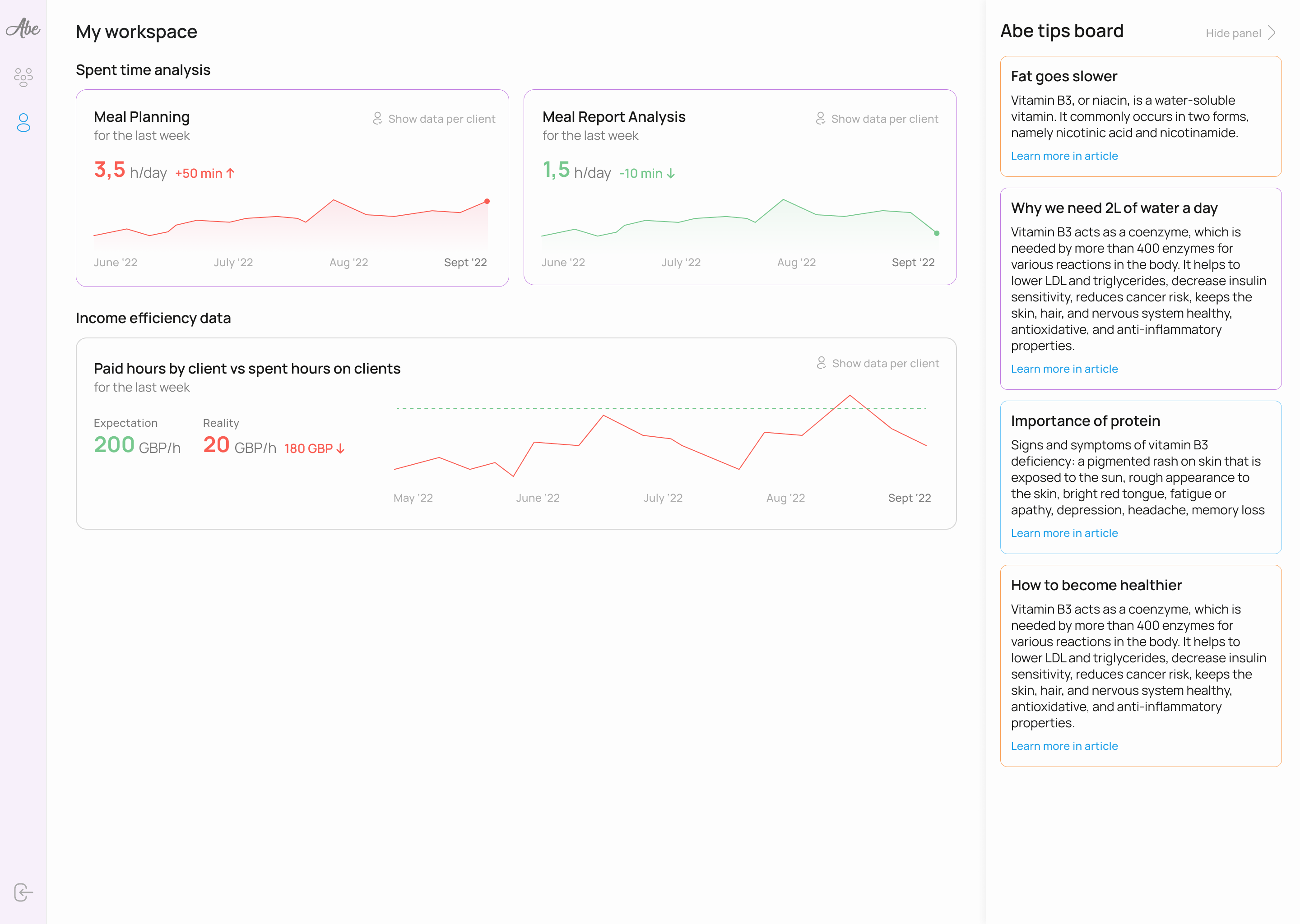Click the Why we need 2L water card title
The width and height of the screenshot is (1300, 924).
(1113, 208)
